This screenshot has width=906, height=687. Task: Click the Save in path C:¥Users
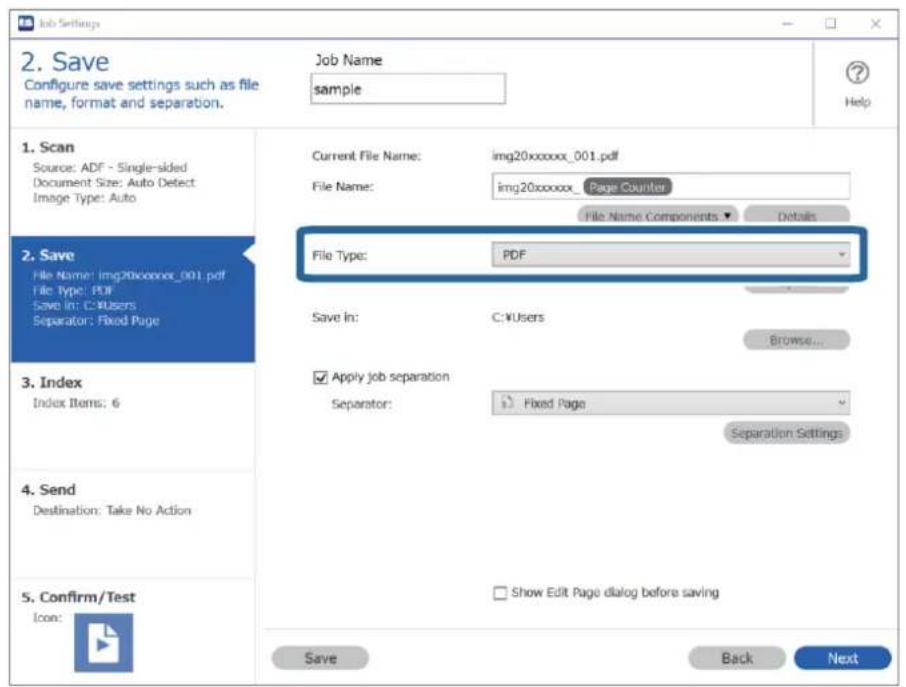[518, 317]
